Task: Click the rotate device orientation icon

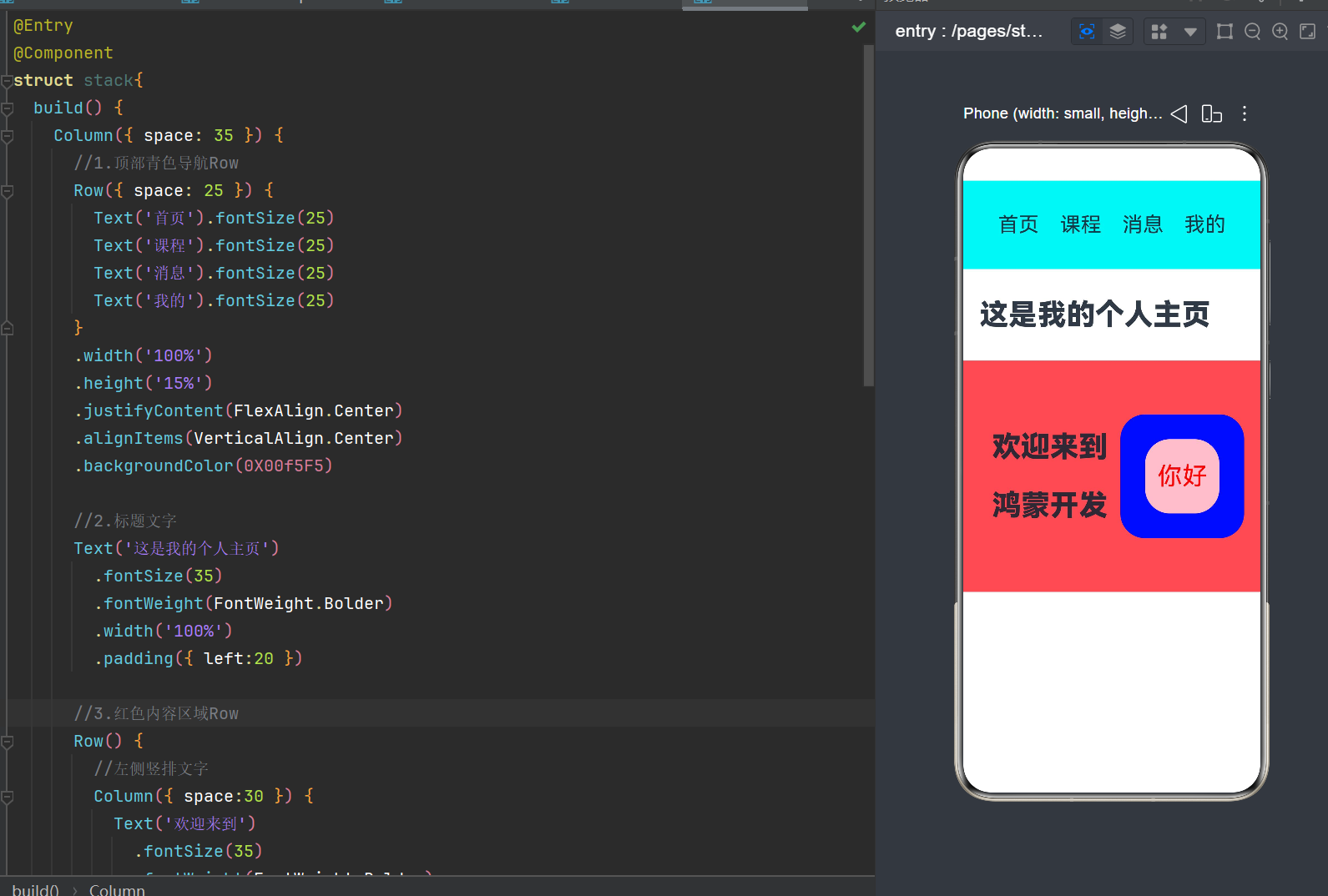Action: click(x=1211, y=113)
